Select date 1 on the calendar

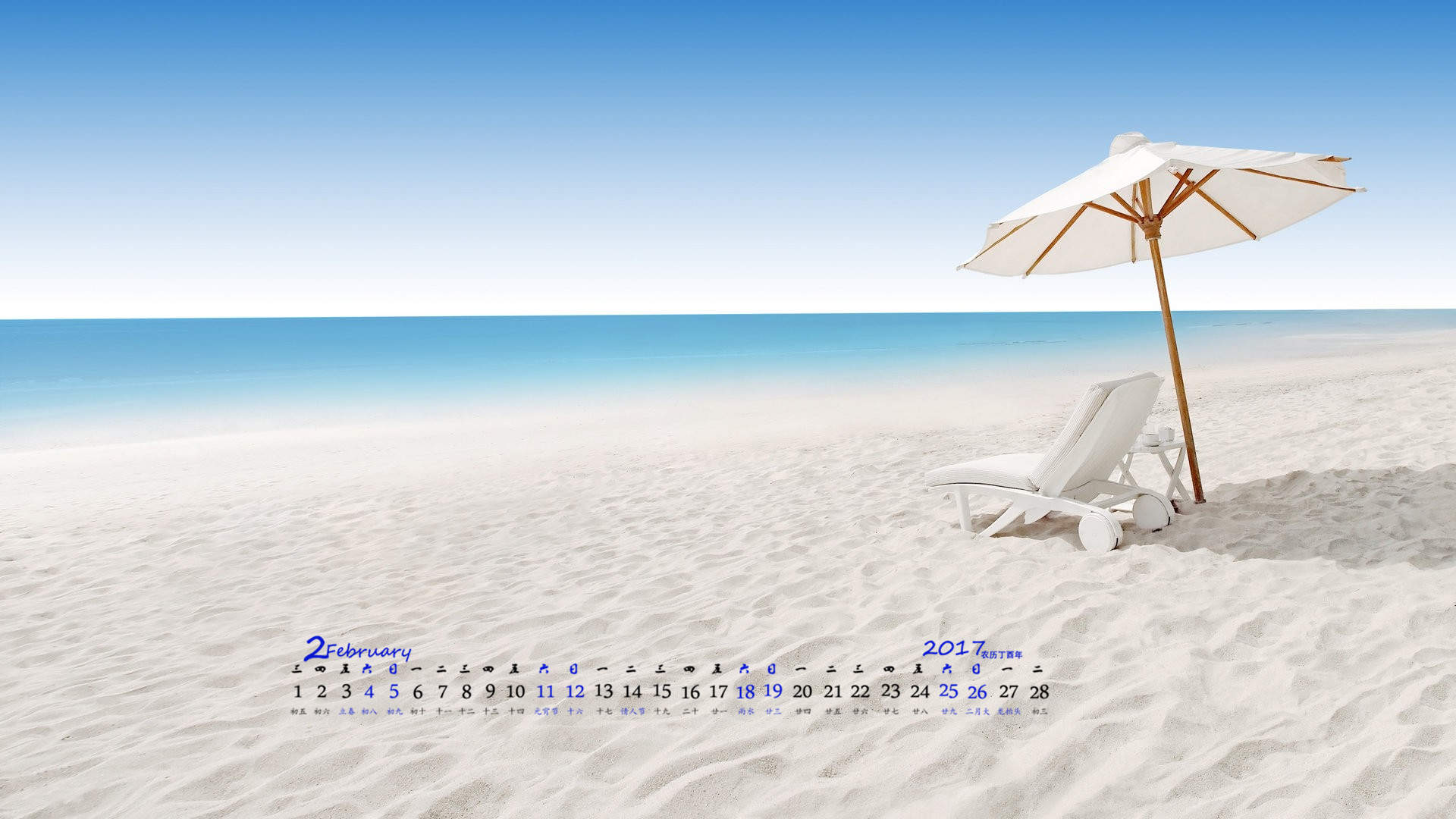[297, 692]
